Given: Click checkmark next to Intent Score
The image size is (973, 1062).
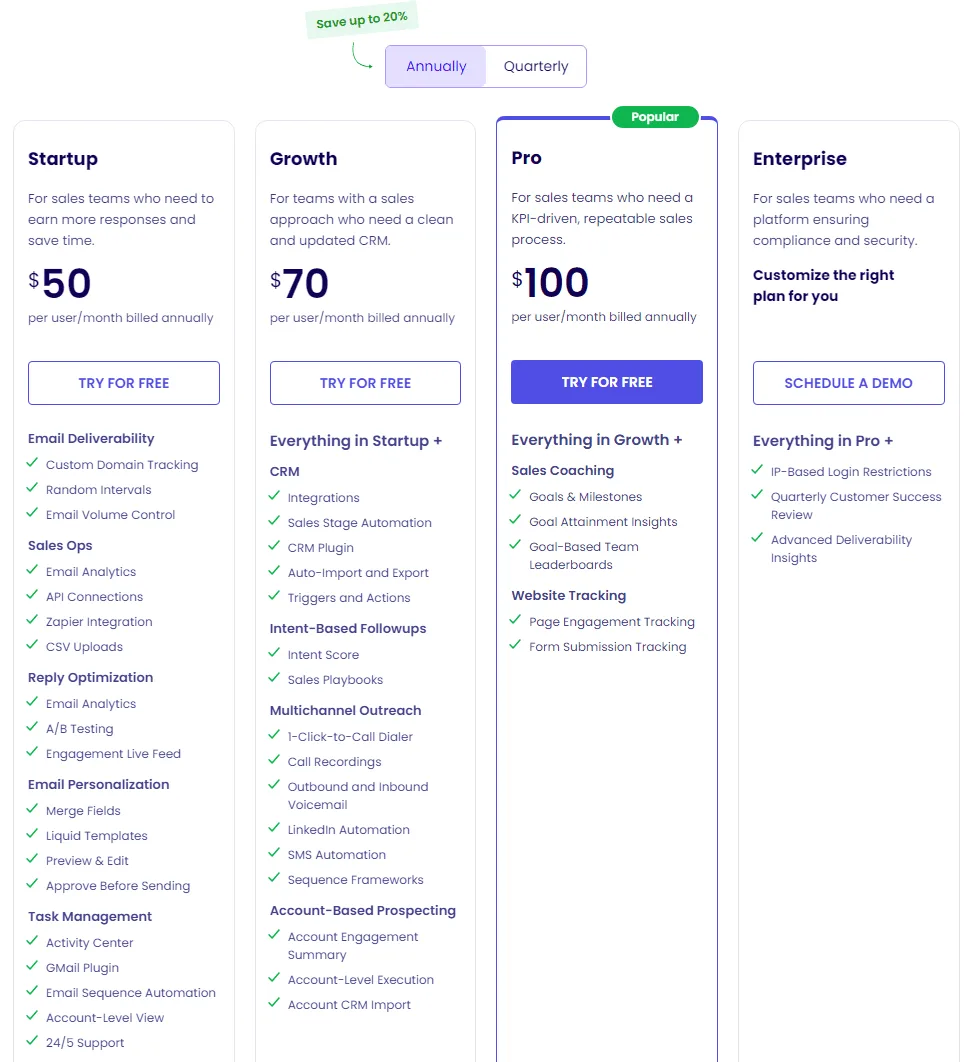Looking at the screenshot, I should point(275,654).
